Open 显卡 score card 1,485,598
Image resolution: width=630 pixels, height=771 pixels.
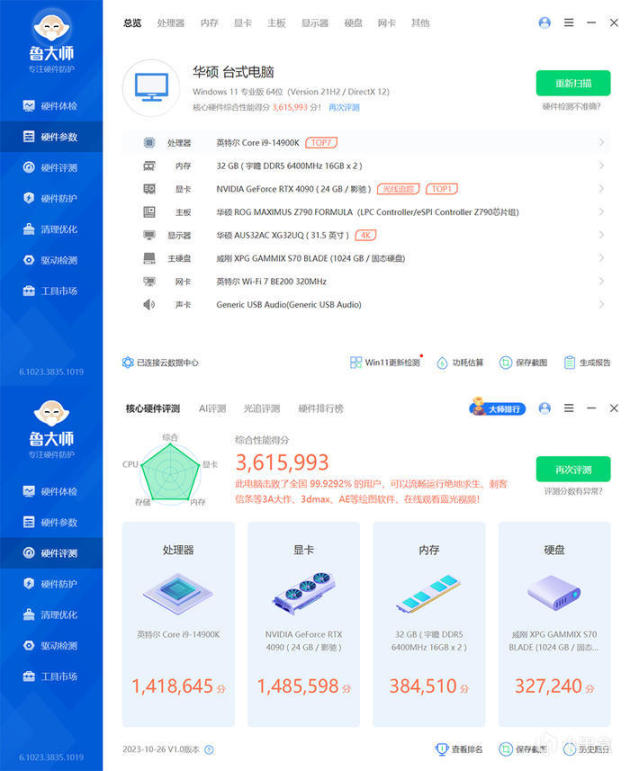pos(303,624)
